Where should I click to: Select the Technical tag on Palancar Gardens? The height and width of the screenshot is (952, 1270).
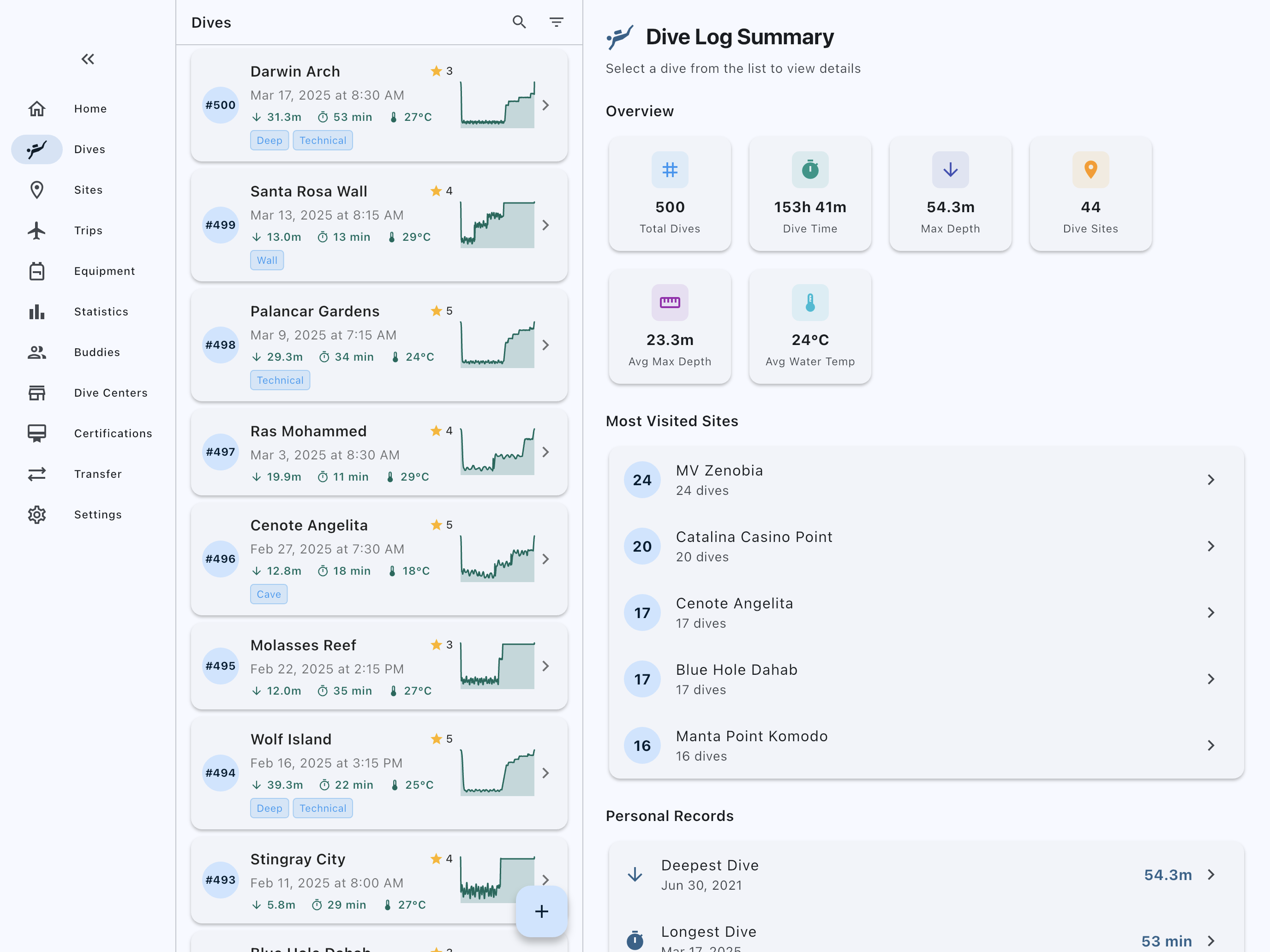[x=280, y=380]
